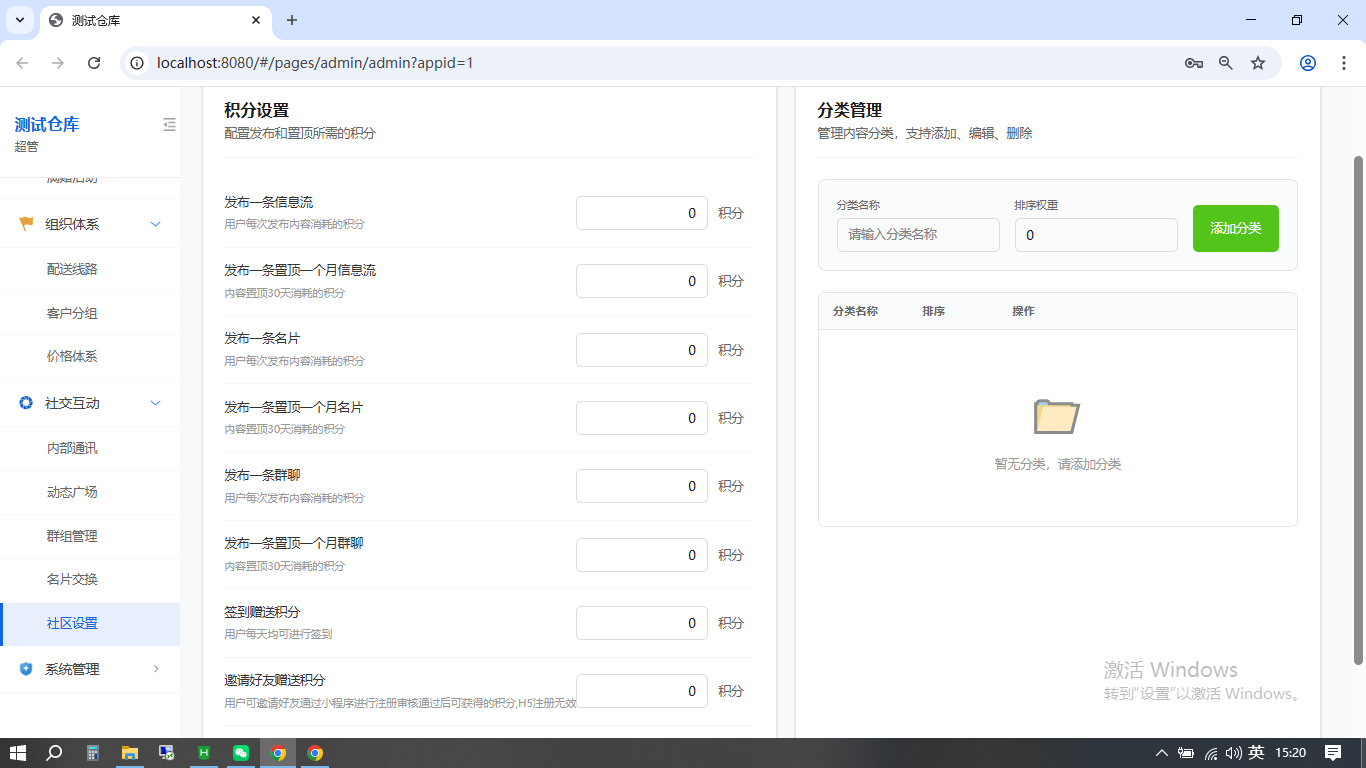Reload the page with the refresh icon
The width and height of the screenshot is (1366, 768).
point(94,62)
